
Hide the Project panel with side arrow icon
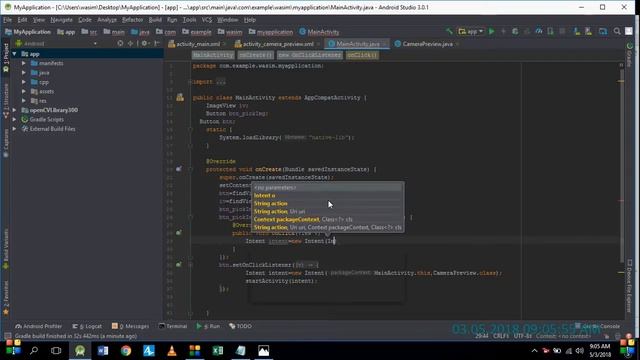pos(157,43)
